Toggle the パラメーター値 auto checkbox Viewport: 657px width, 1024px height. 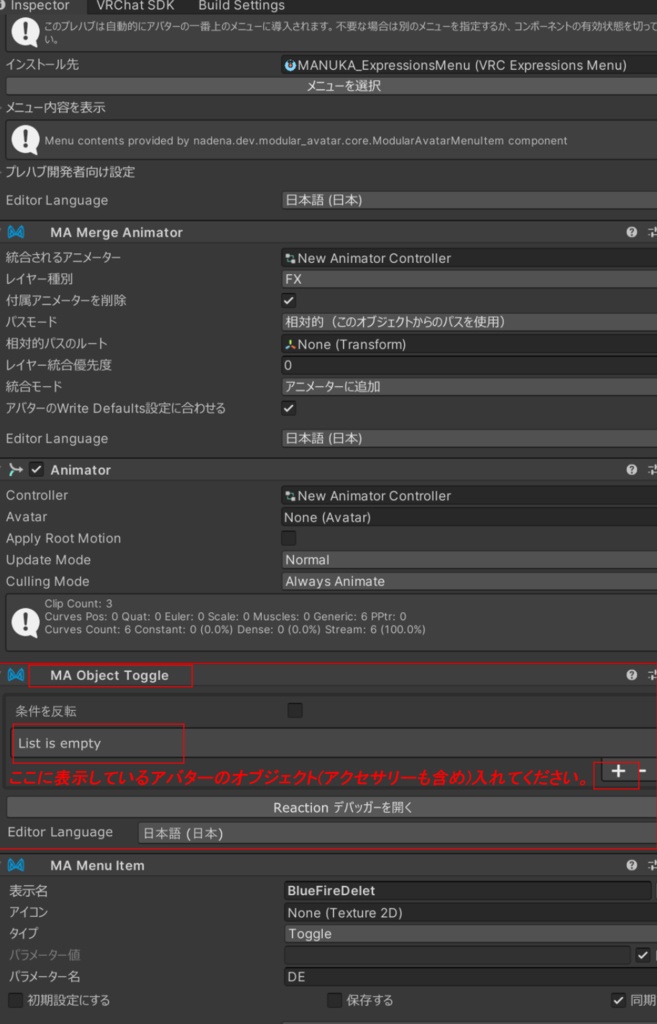click(643, 955)
